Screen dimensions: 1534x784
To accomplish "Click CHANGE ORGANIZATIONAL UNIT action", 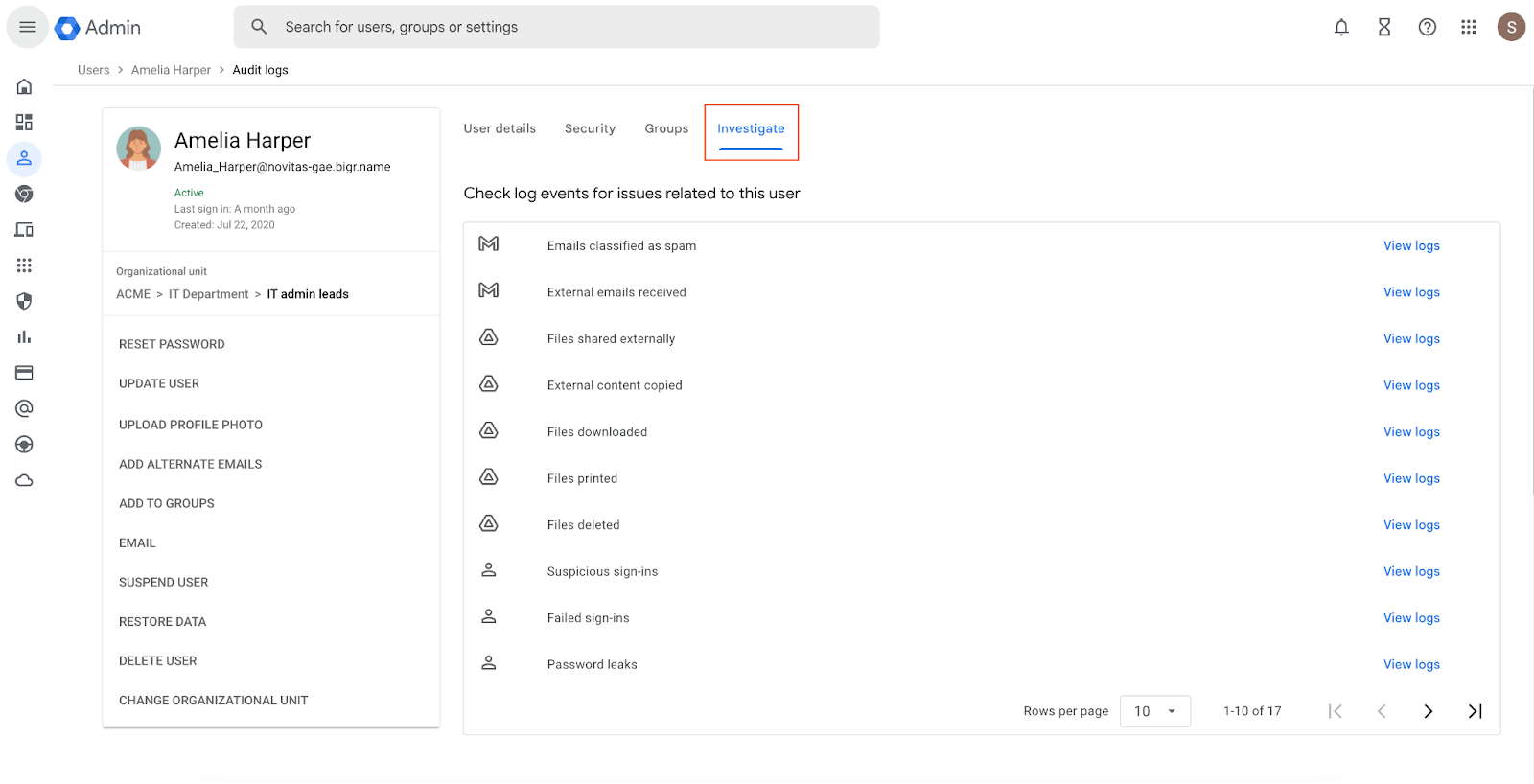I will 214,701.
